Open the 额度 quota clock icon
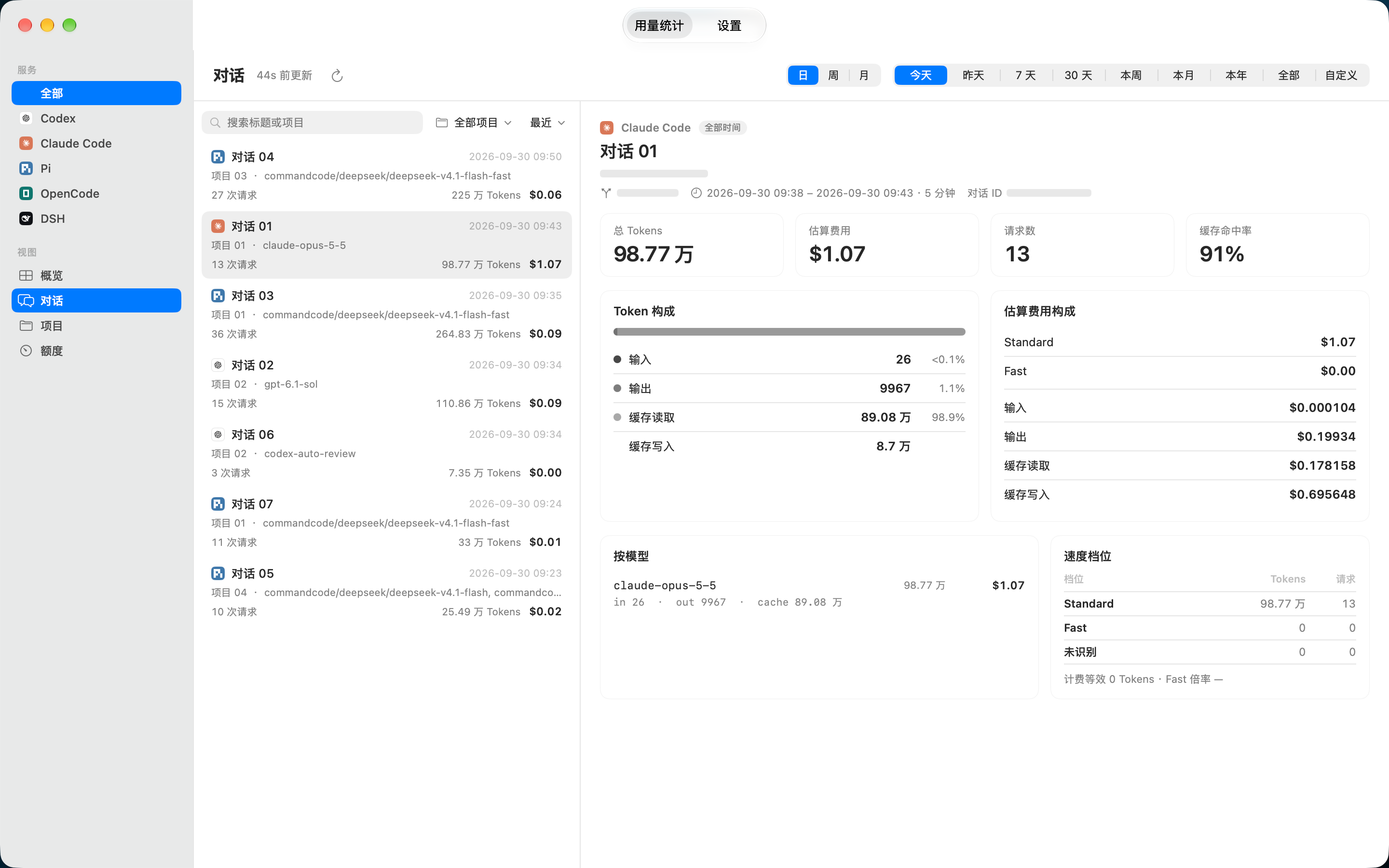Viewport: 1389px width, 868px height. (x=26, y=351)
